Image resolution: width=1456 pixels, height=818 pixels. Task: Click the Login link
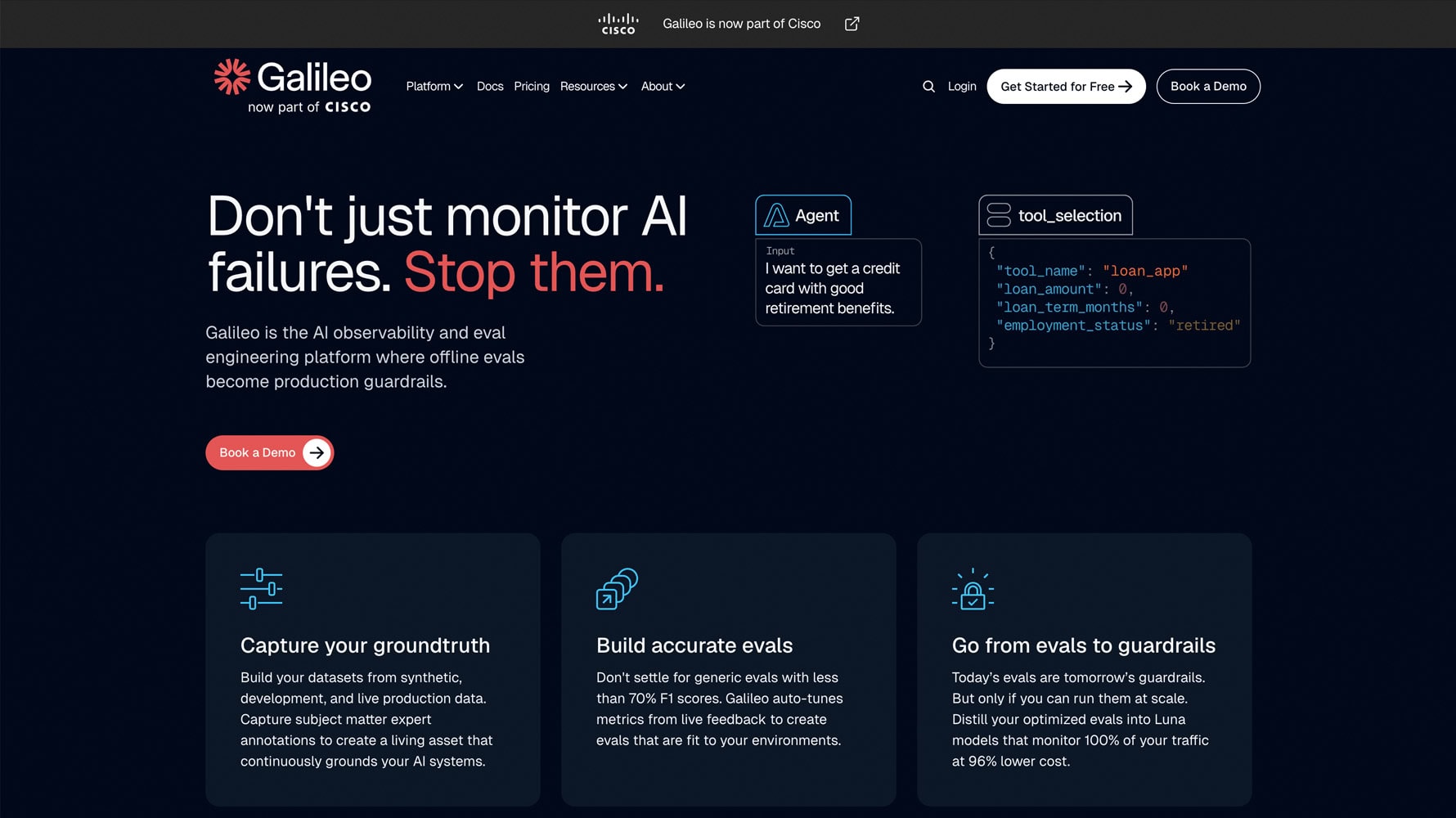tap(962, 86)
